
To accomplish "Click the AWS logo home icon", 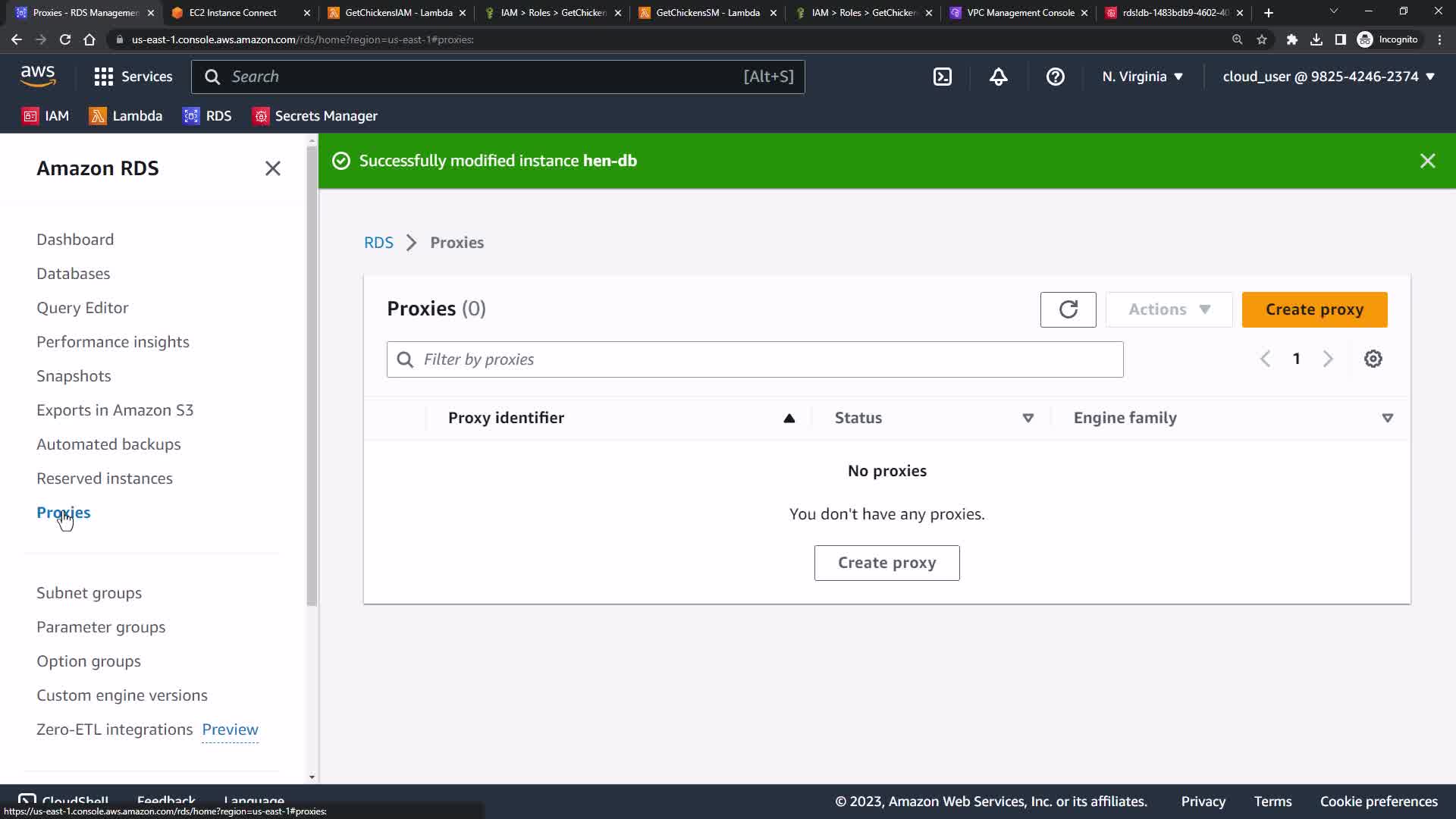I will point(38,76).
